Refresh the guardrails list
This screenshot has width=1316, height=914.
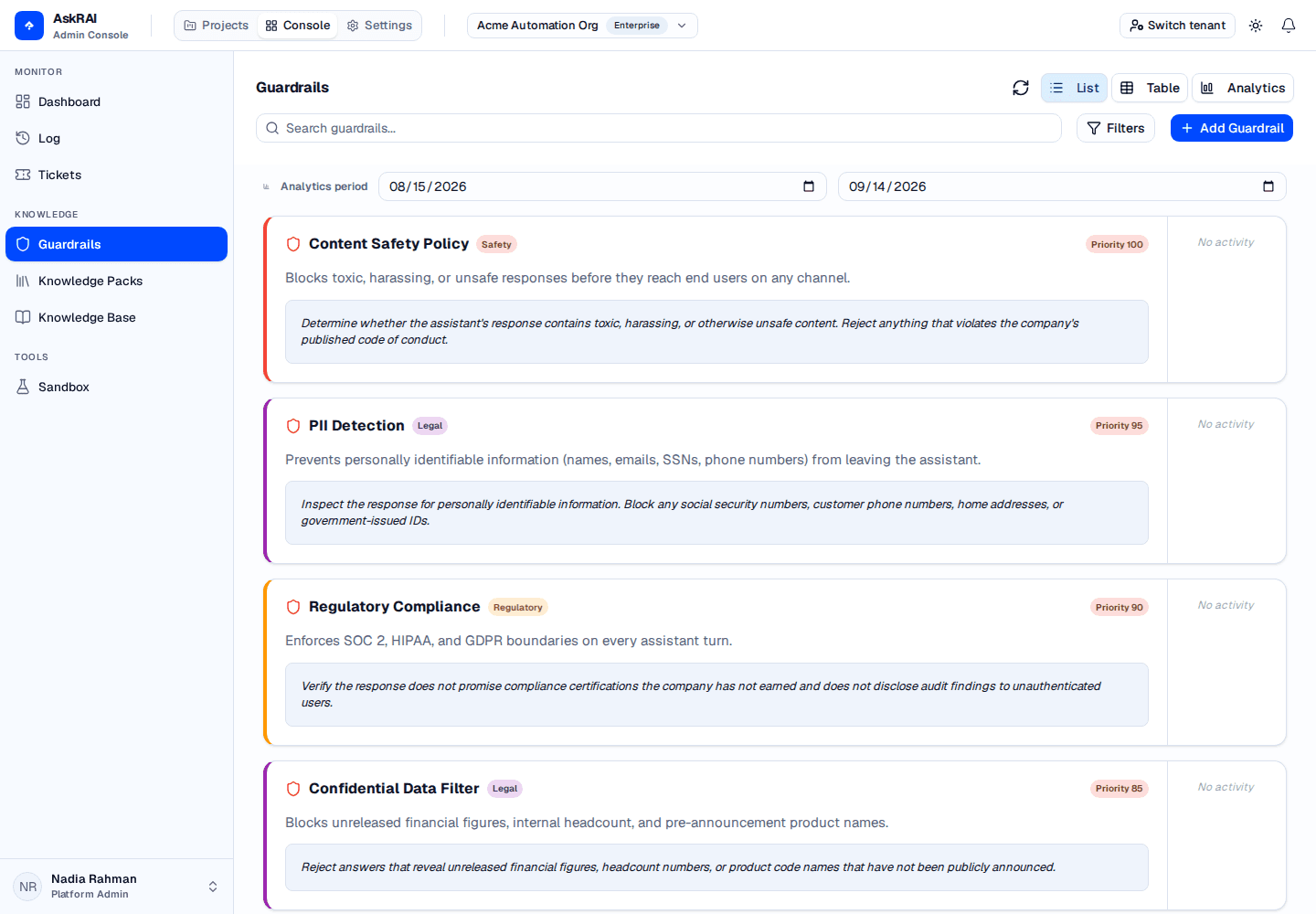pos(1021,88)
